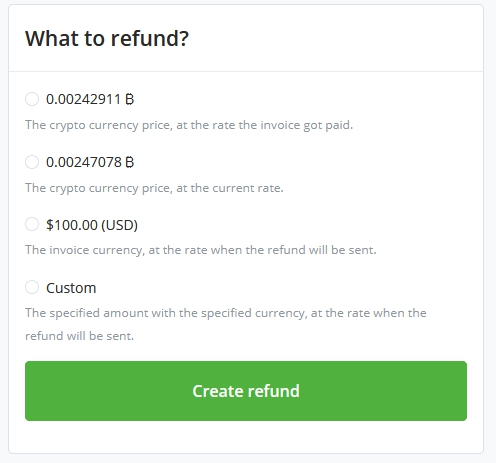Click the invoice got paid rate description
Image resolution: width=496 pixels, height=463 pixels.
[189, 125]
